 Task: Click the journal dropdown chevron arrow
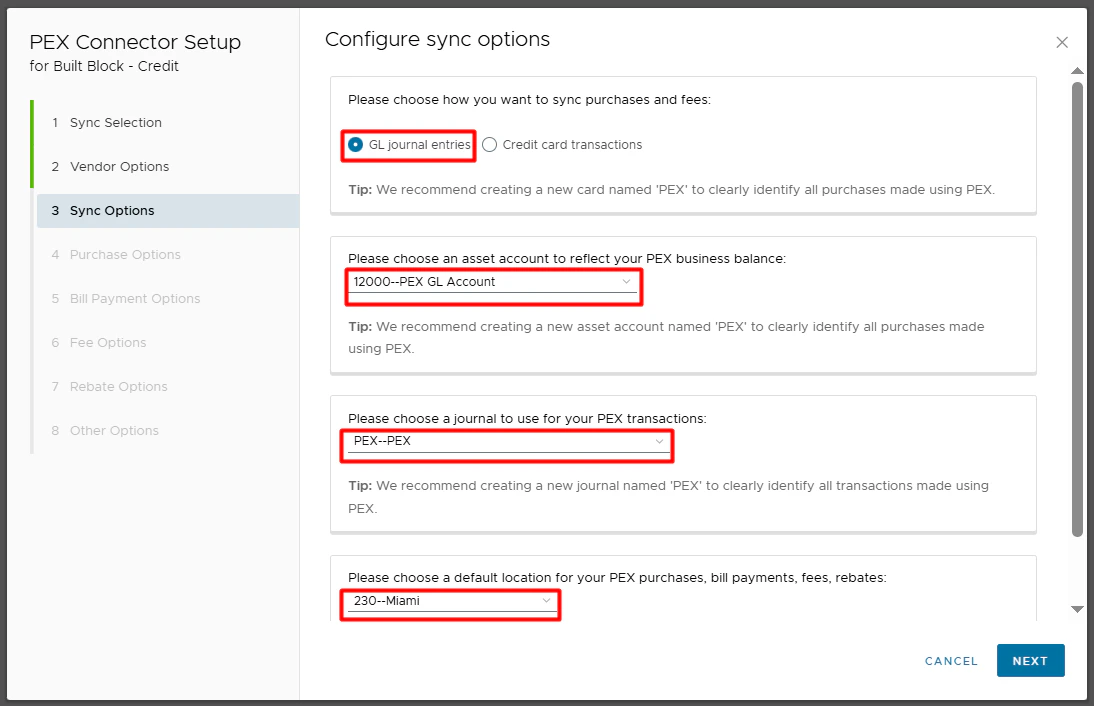[x=659, y=442]
